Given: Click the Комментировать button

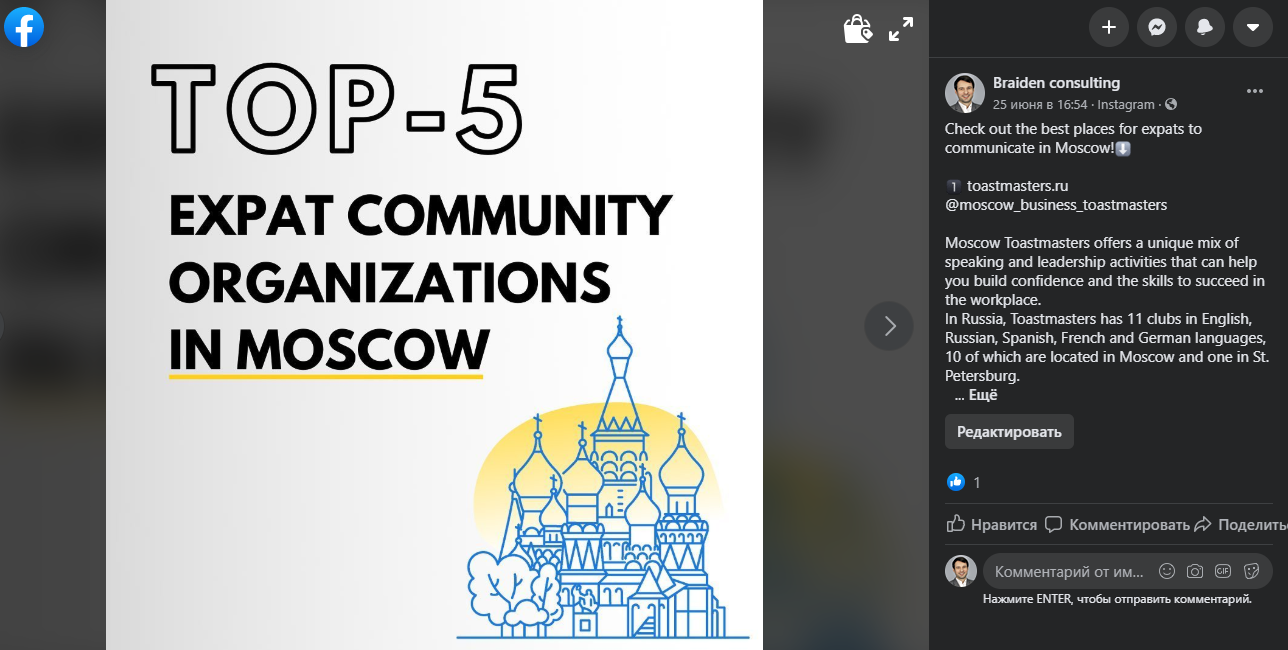Looking at the screenshot, I should coord(1117,524).
